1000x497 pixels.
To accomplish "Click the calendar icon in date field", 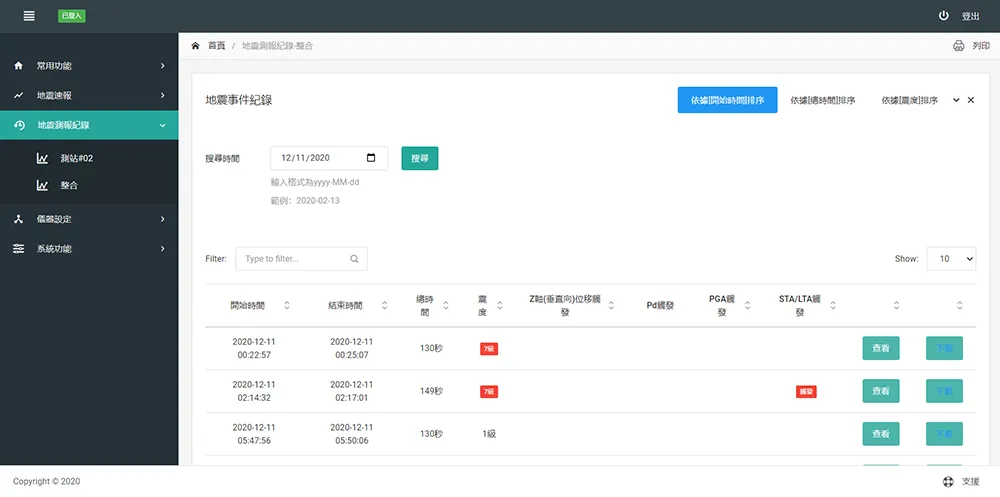I will tap(371, 158).
